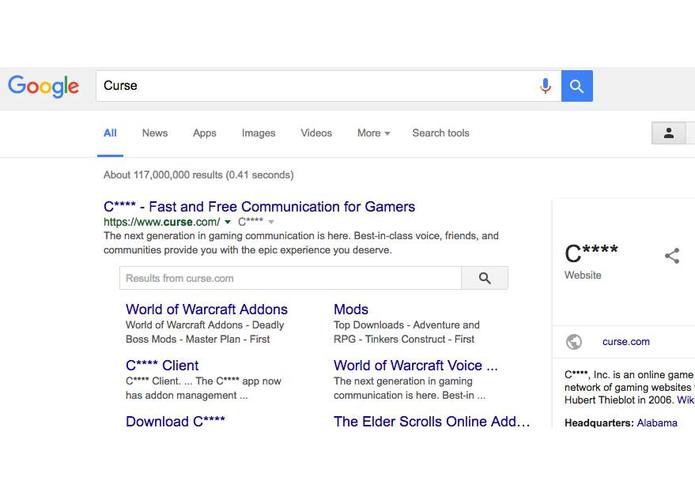The image size is (695, 494).
Task: Click the Website label under C****
Action: [x=583, y=275]
